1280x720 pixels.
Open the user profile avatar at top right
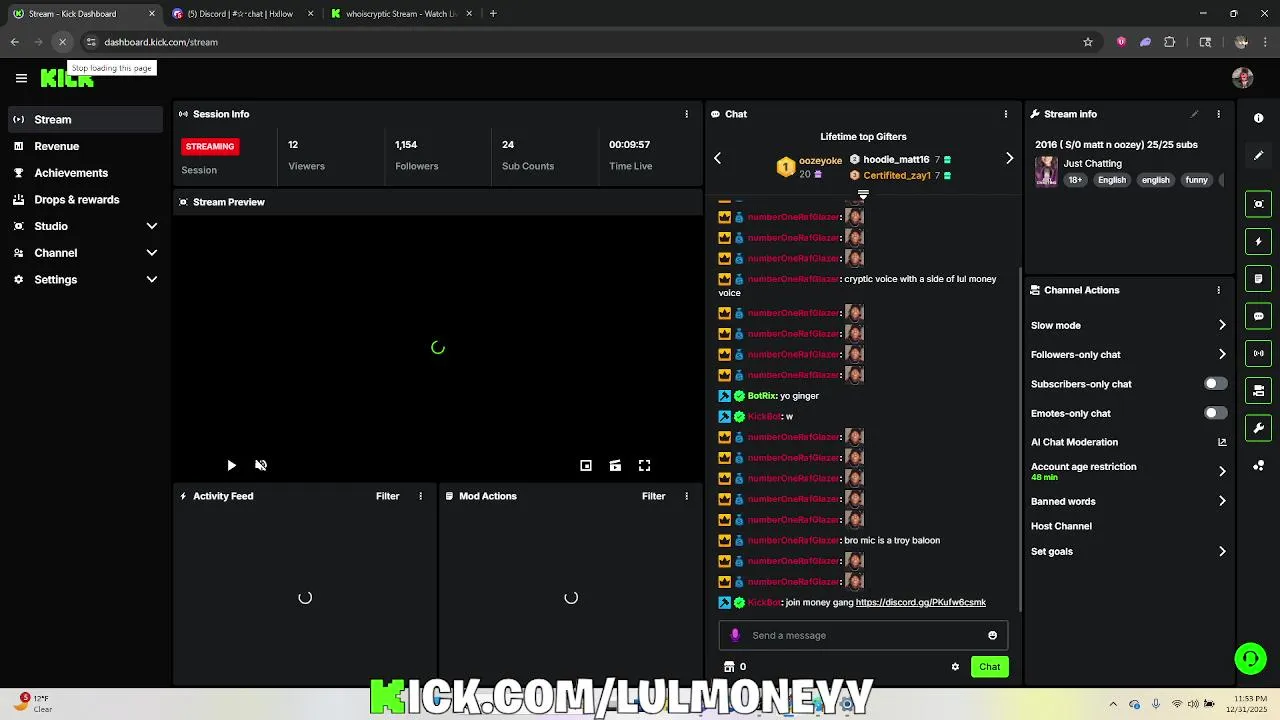[1243, 78]
